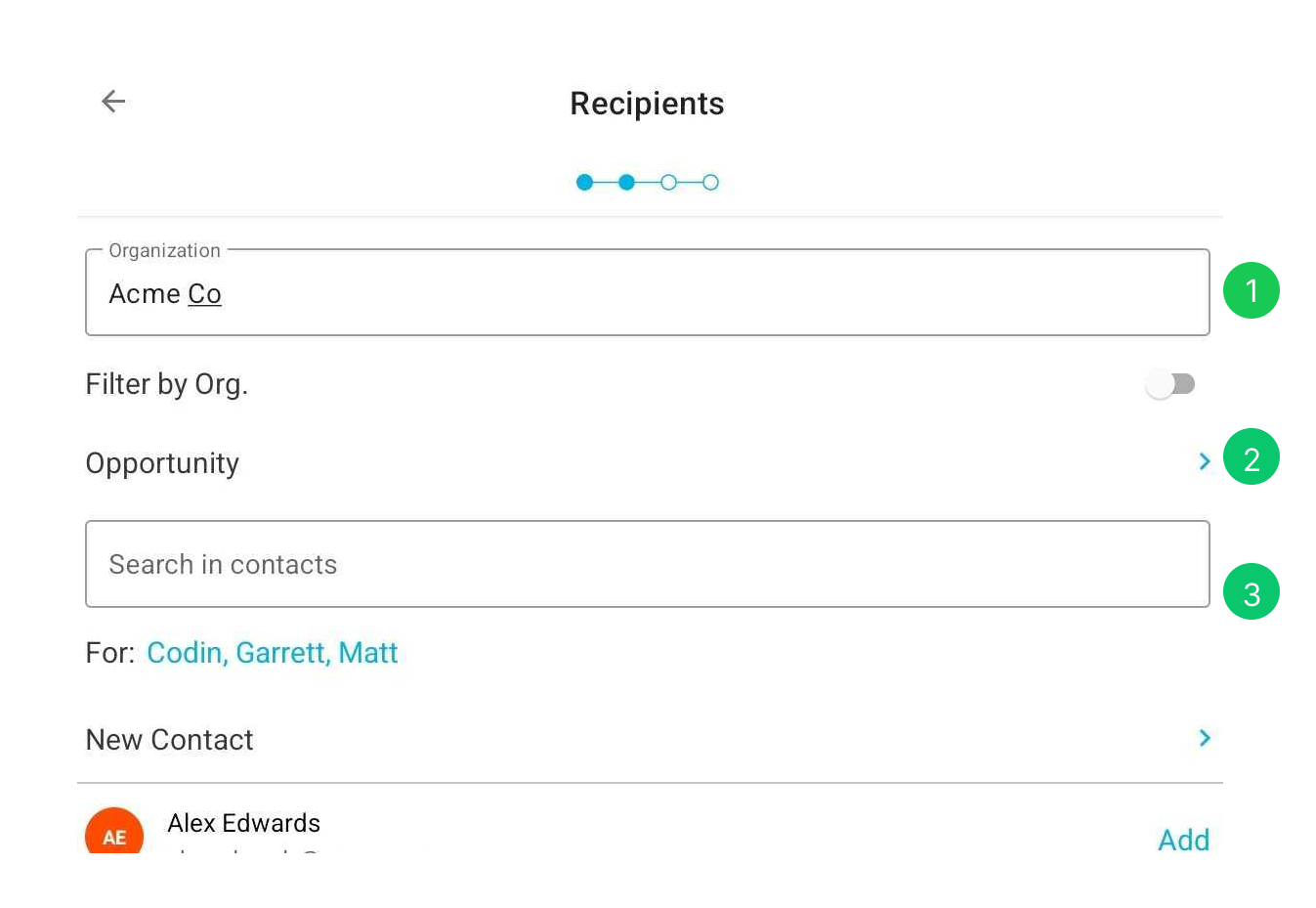Select the Alex Edwards contact name
This screenshot has width=1316, height=908.
(x=244, y=823)
